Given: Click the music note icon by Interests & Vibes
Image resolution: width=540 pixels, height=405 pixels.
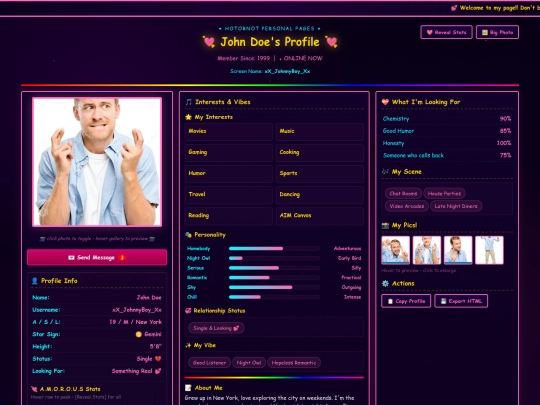Looking at the screenshot, I should [x=188, y=102].
